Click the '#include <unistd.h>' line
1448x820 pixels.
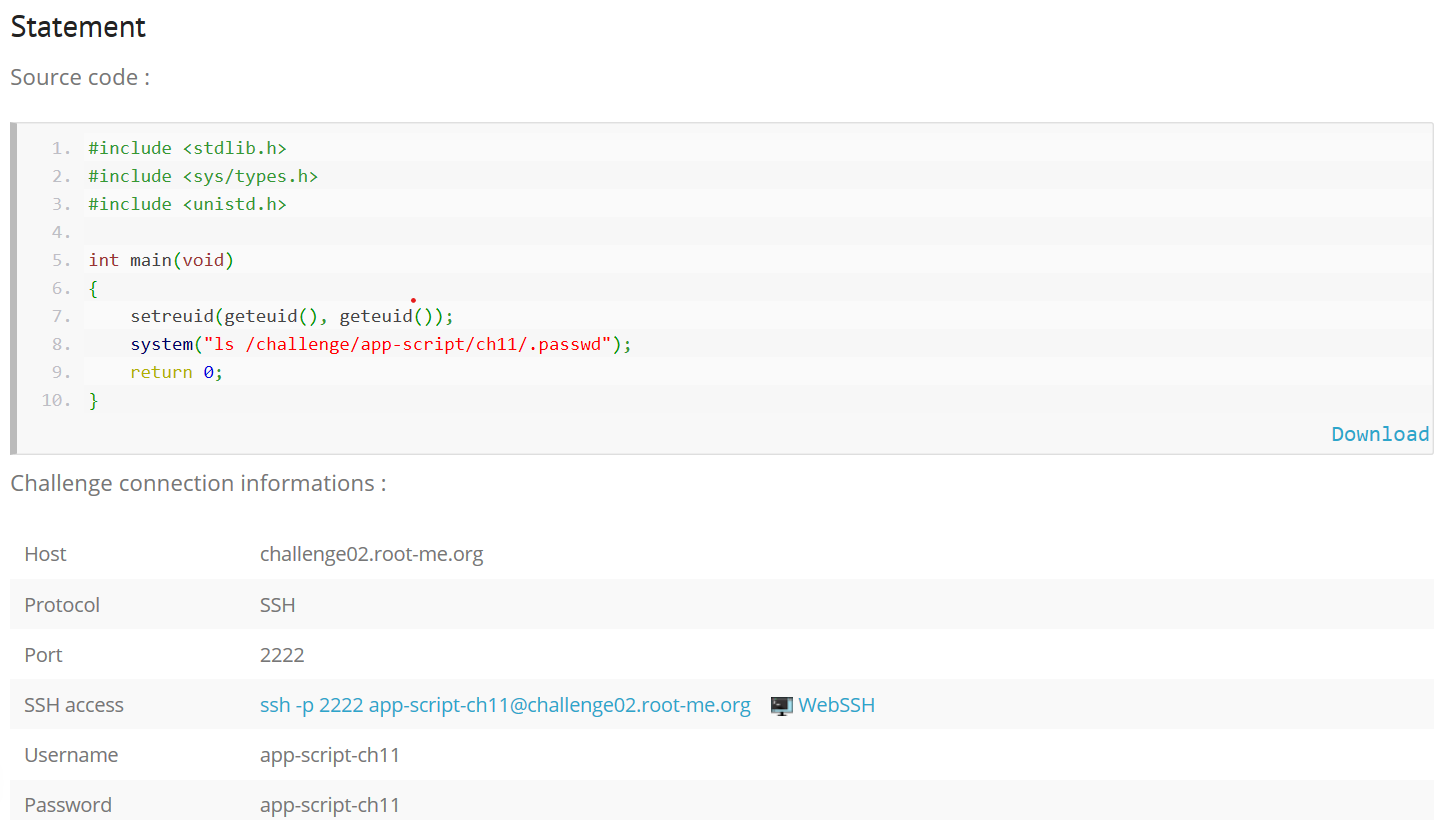(187, 204)
